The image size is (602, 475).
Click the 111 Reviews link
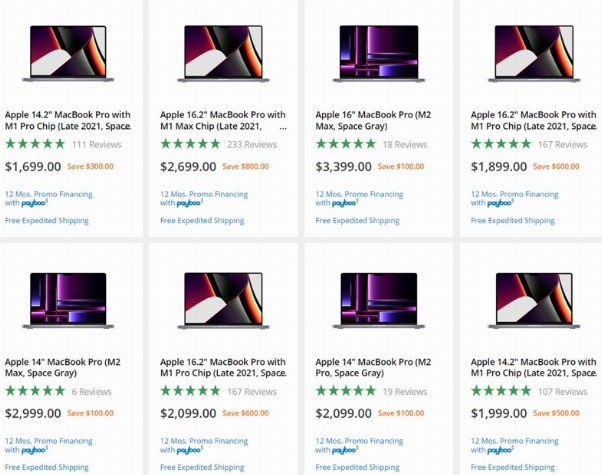(96, 145)
